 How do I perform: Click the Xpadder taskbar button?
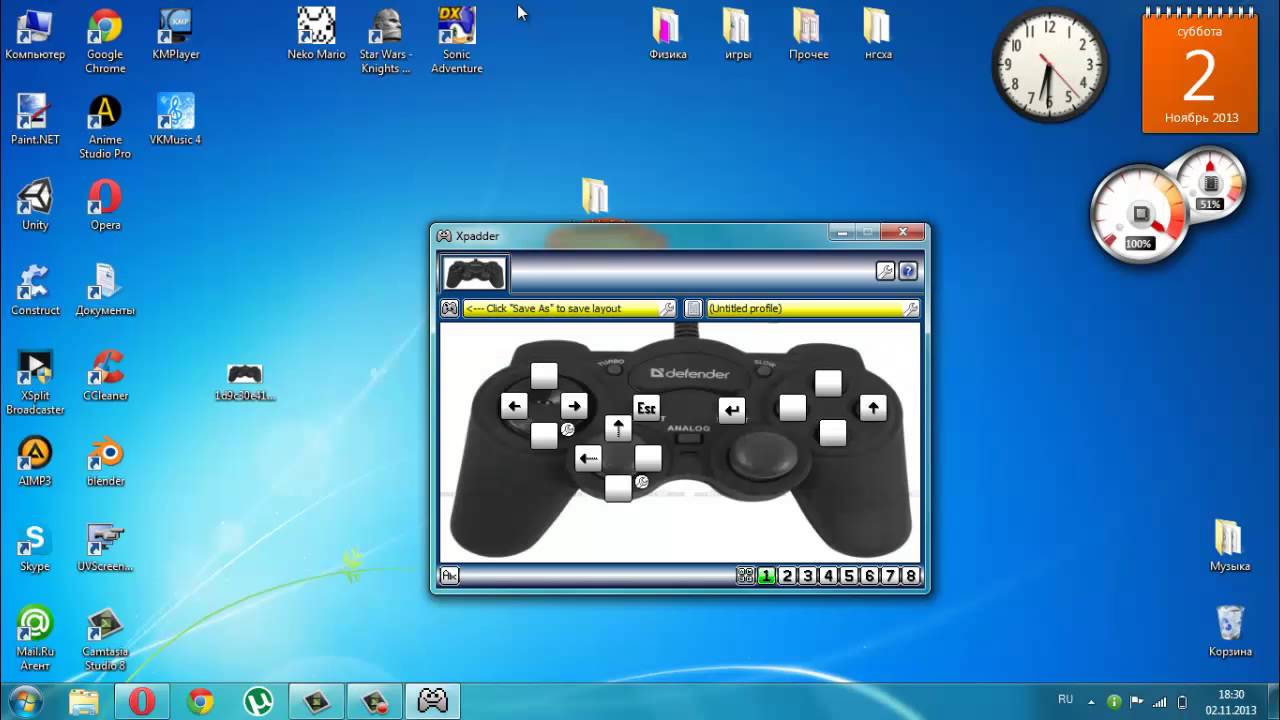[x=433, y=702]
